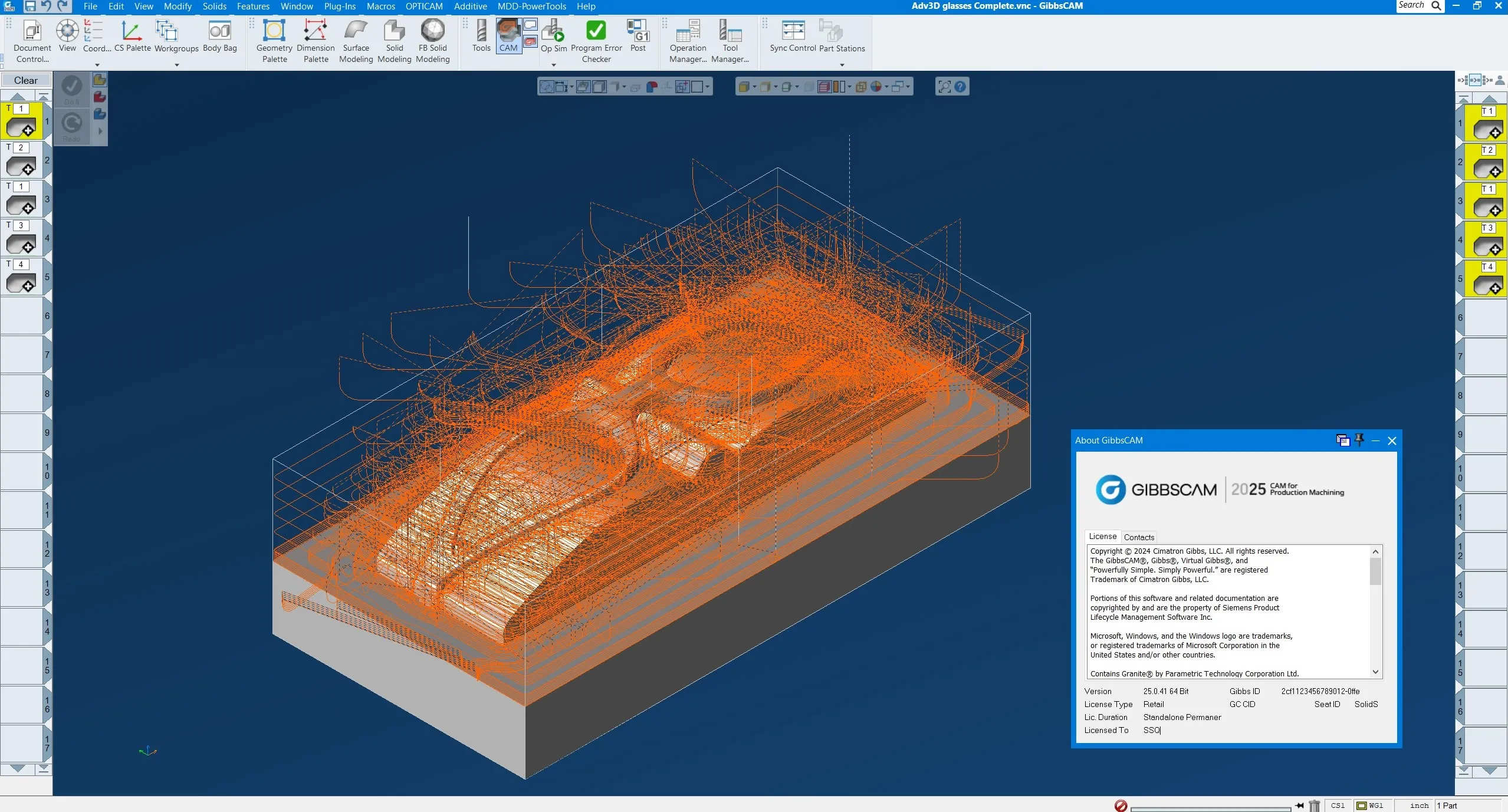Switch to the Contacts tab

[1139, 537]
